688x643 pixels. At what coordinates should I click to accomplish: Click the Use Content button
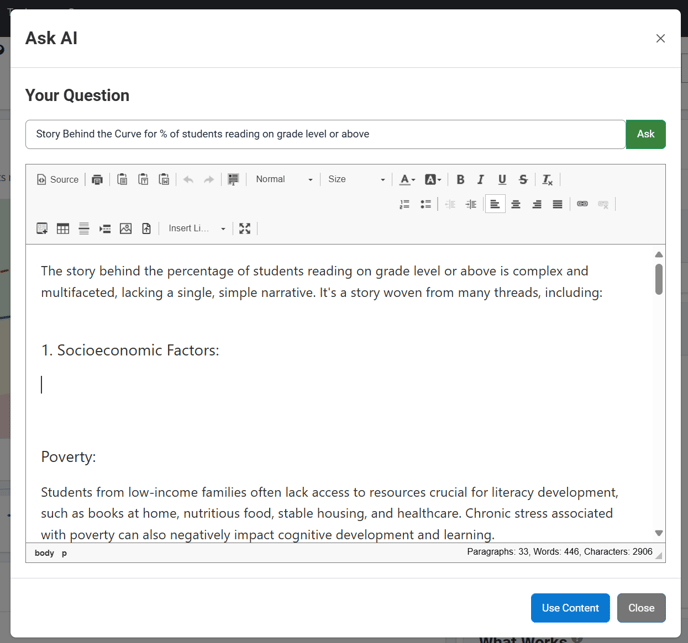coord(570,608)
